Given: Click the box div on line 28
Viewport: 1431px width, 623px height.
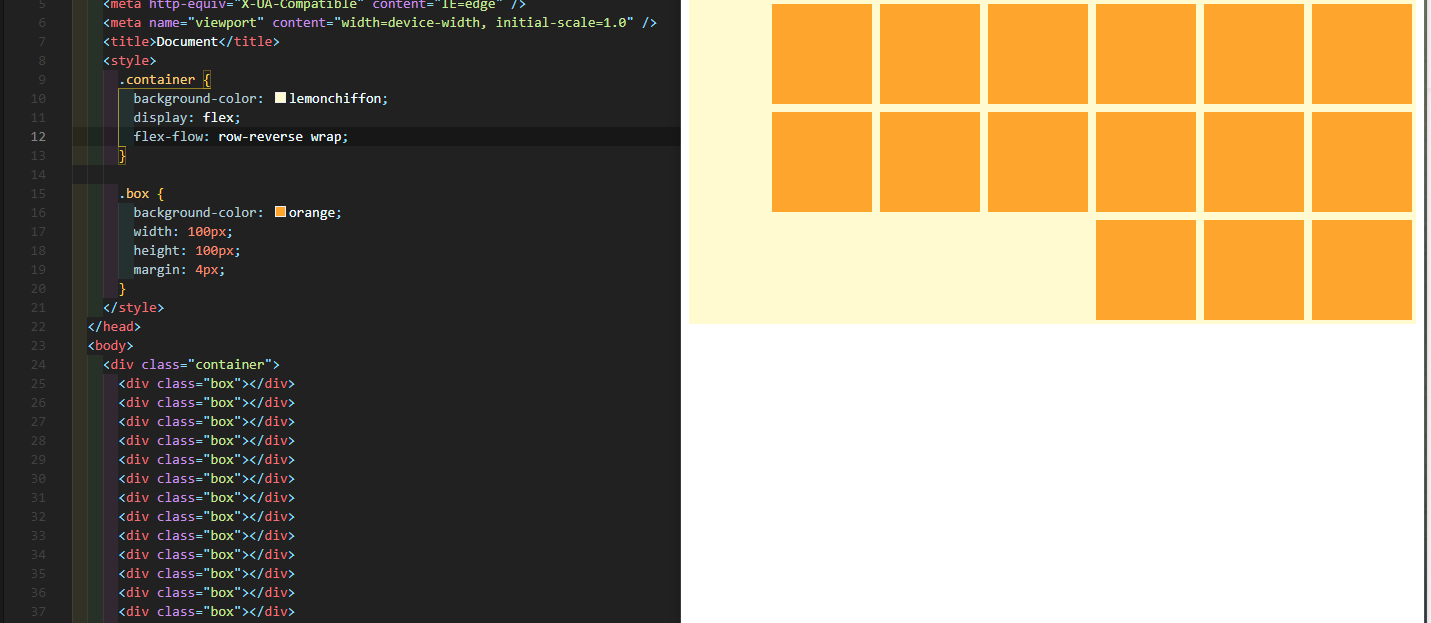Looking at the screenshot, I should pos(206,440).
